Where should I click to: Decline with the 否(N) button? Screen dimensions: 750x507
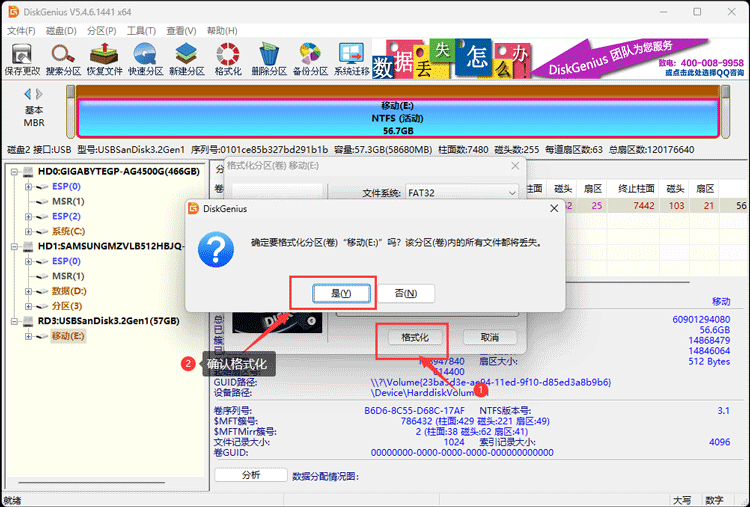[x=406, y=293]
